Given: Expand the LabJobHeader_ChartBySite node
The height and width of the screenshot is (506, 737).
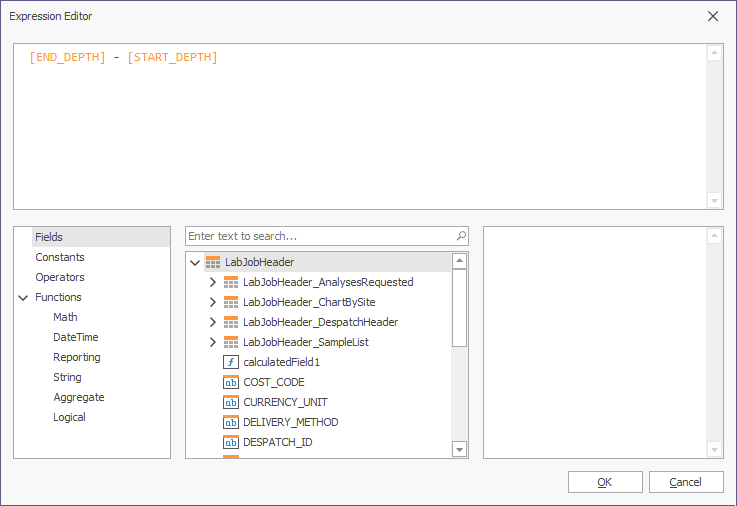Looking at the screenshot, I should pos(212,302).
